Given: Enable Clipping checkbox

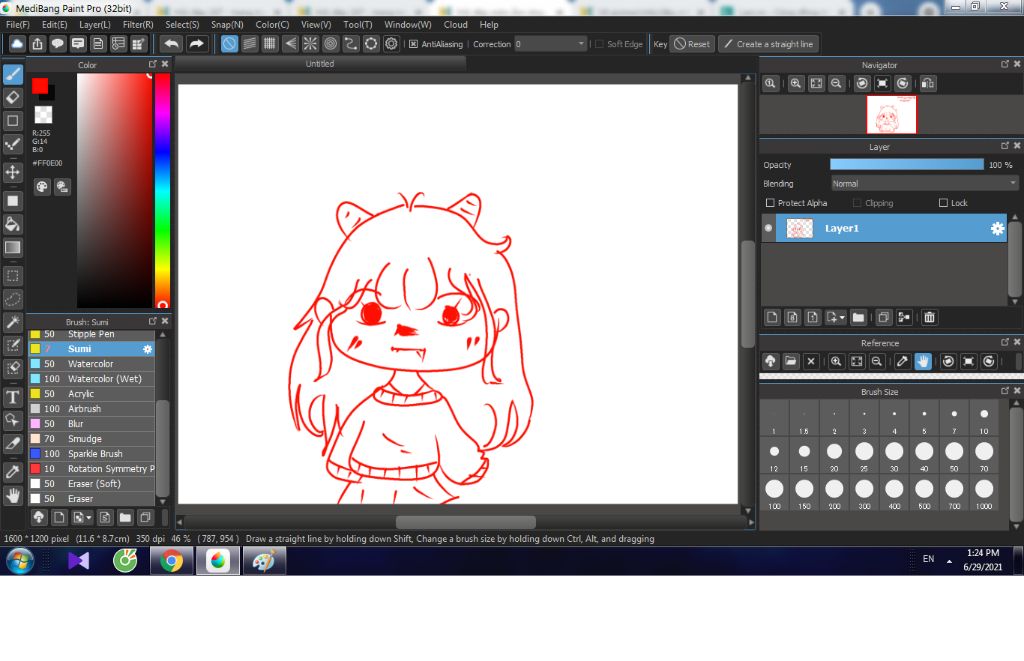Looking at the screenshot, I should coord(857,203).
